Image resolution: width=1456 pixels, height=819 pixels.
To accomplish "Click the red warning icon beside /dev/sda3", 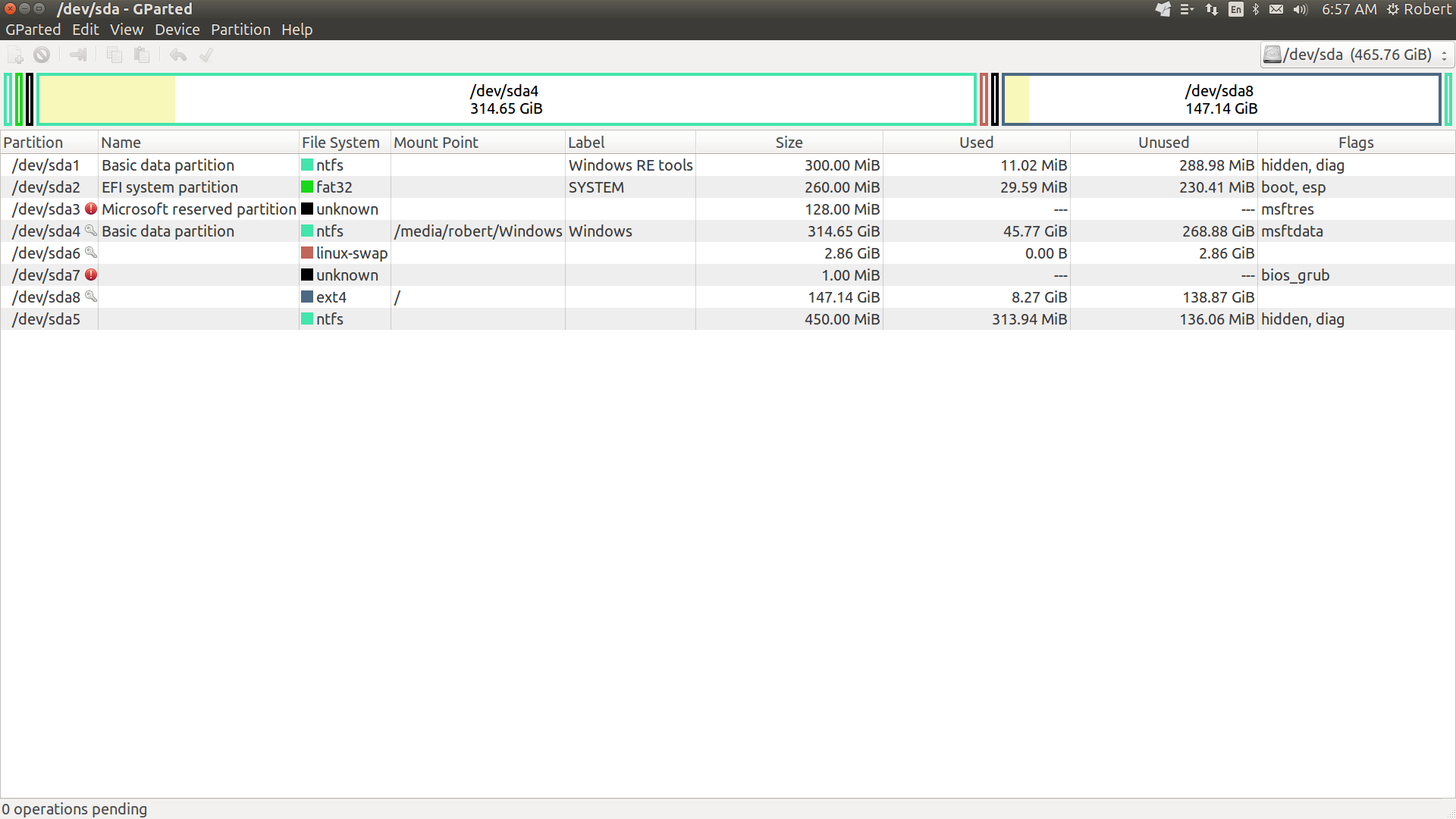I will click(x=91, y=209).
